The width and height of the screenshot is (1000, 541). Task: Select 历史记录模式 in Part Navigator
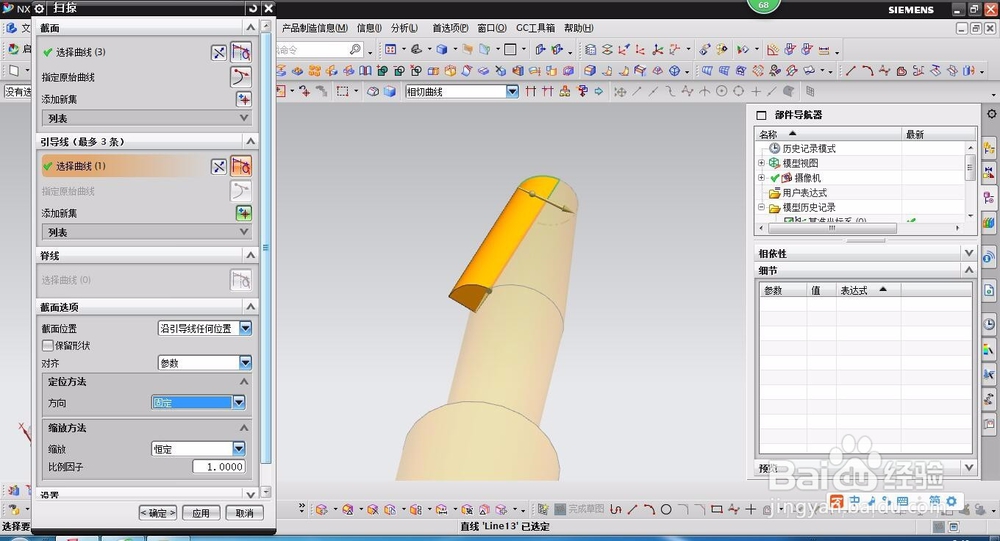809,148
